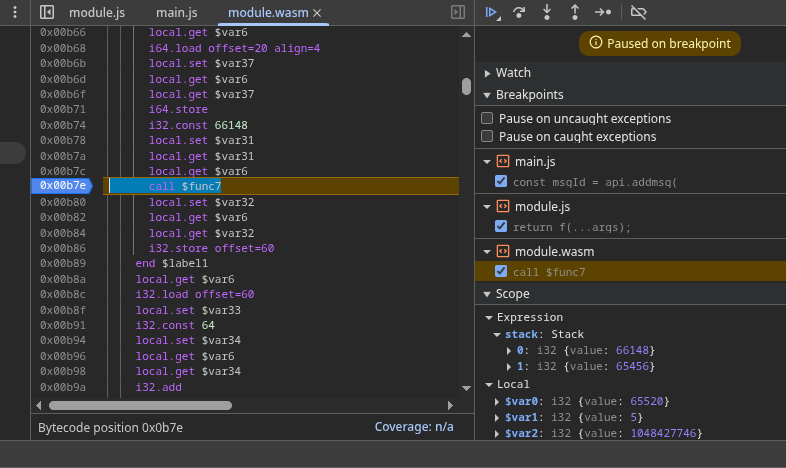Expand $var1 local variable
The image size is (786, 468).
pos(497,417)
